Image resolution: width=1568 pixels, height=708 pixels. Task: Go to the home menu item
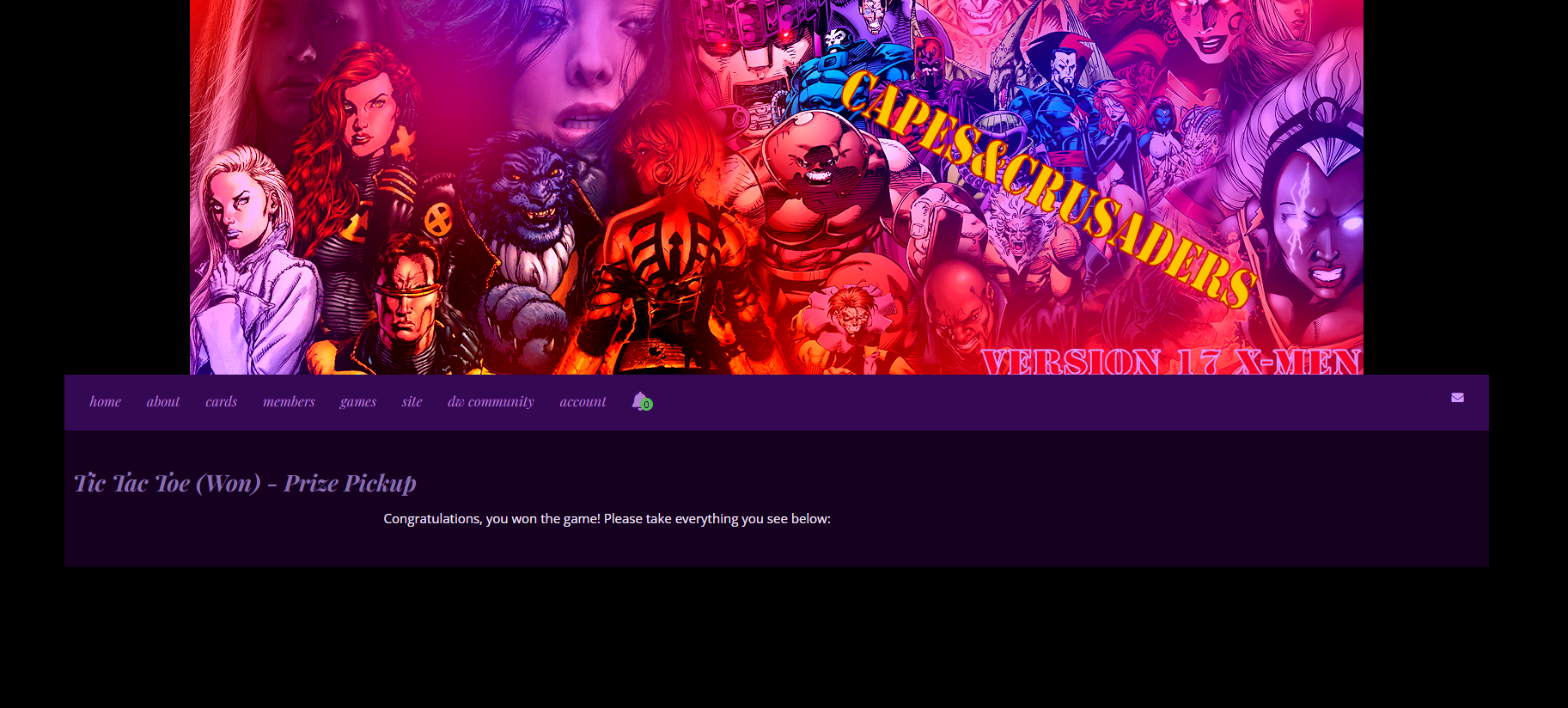tap(106, 401)
